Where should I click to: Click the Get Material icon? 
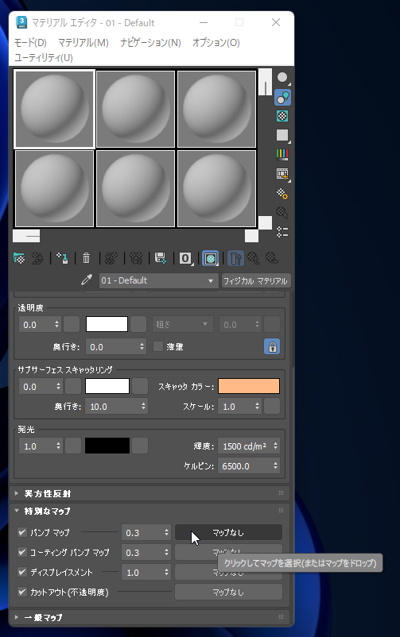click(x=19, y=258)
